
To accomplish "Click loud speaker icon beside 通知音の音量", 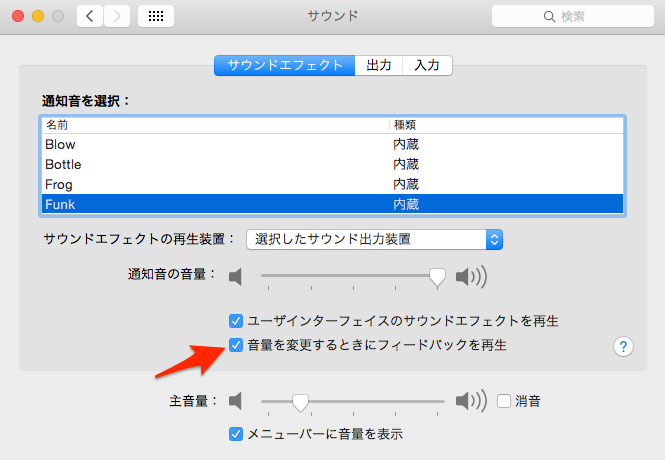I will [x=471, y=277].
